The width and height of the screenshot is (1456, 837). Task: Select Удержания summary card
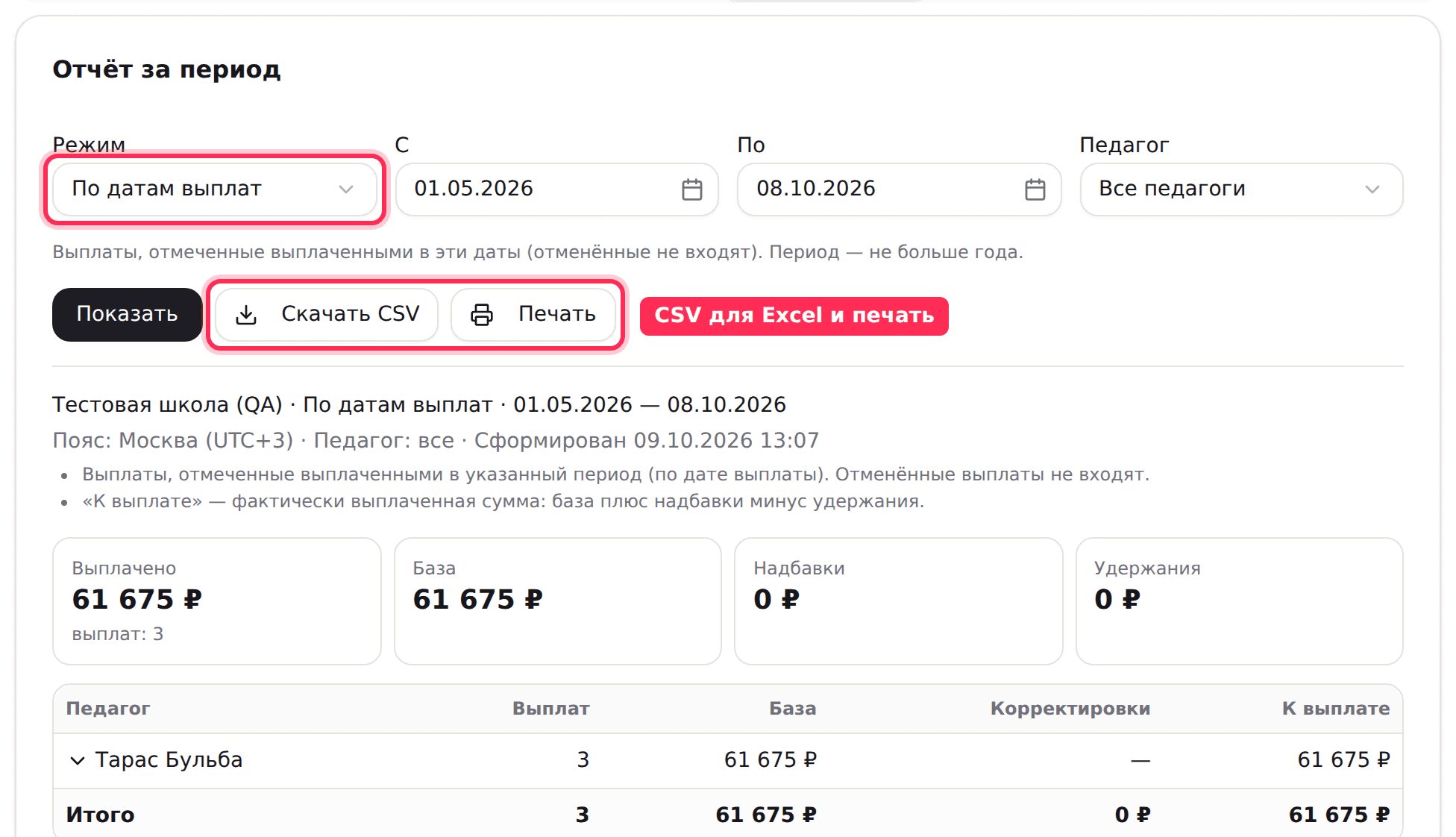tap(1240, 601)
